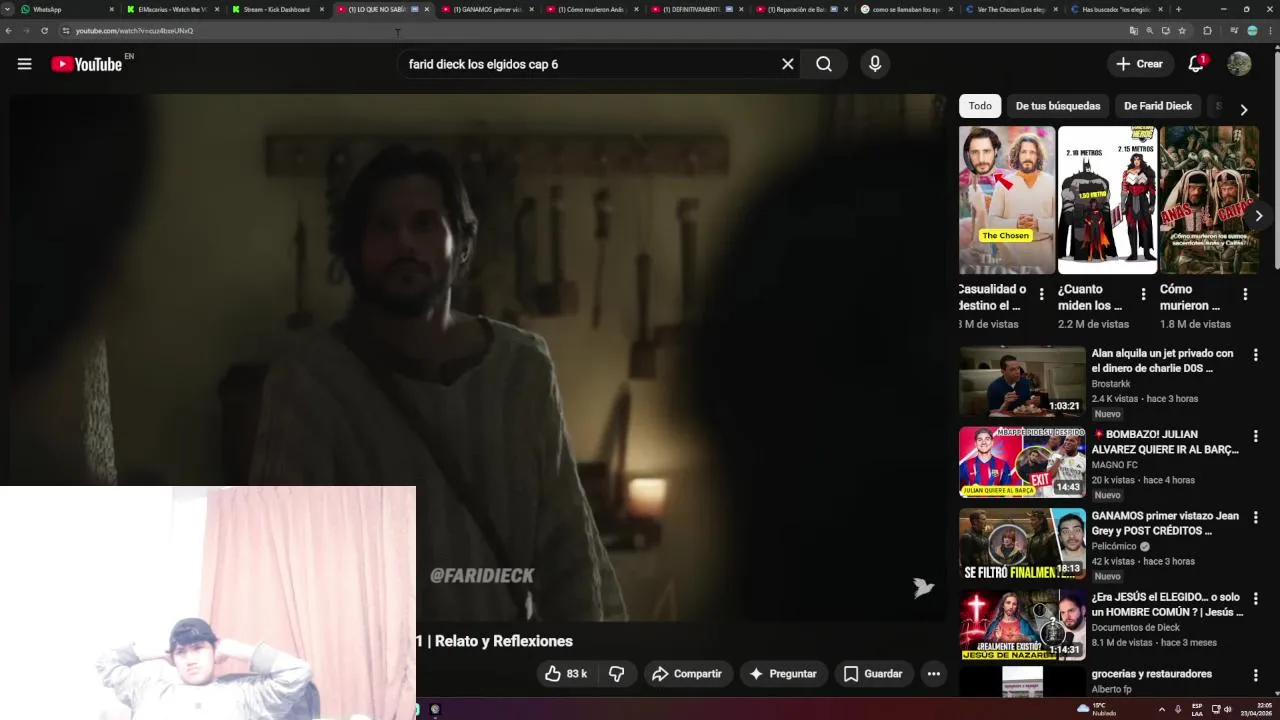
Task: Open the Pelicómico channel name
Action: (x=1114, y=547)
